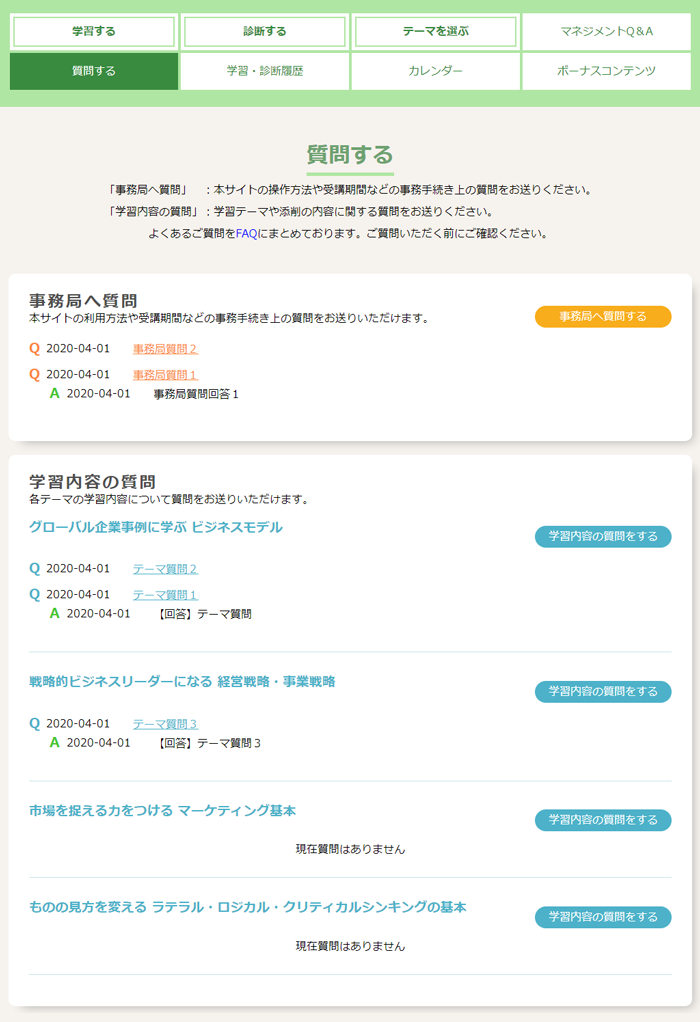Image resolution: width=700 pixels, height=1022 pixels.
Task: Click 【回答】テーマ質問３ answer text
Action: tap(208, 743)
